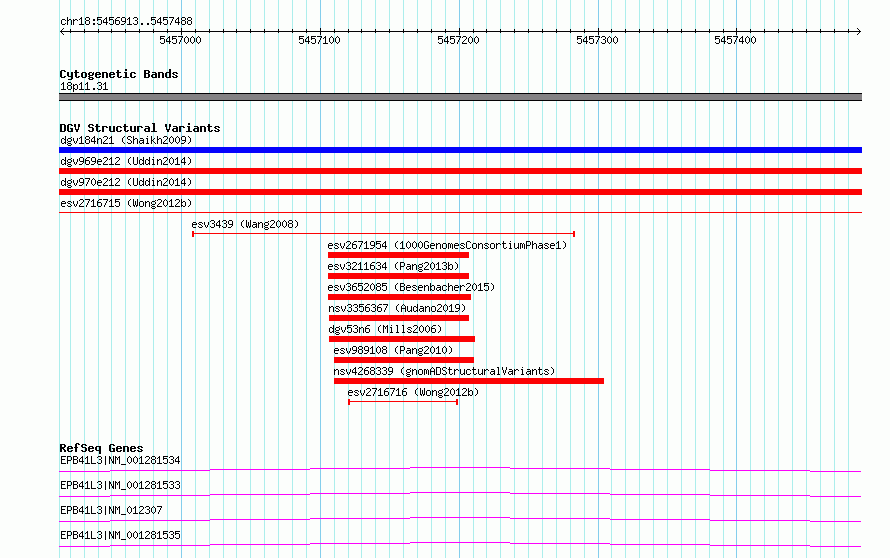
Task: Select the 5457100 ruler position label
Action: tap(319, 40)
